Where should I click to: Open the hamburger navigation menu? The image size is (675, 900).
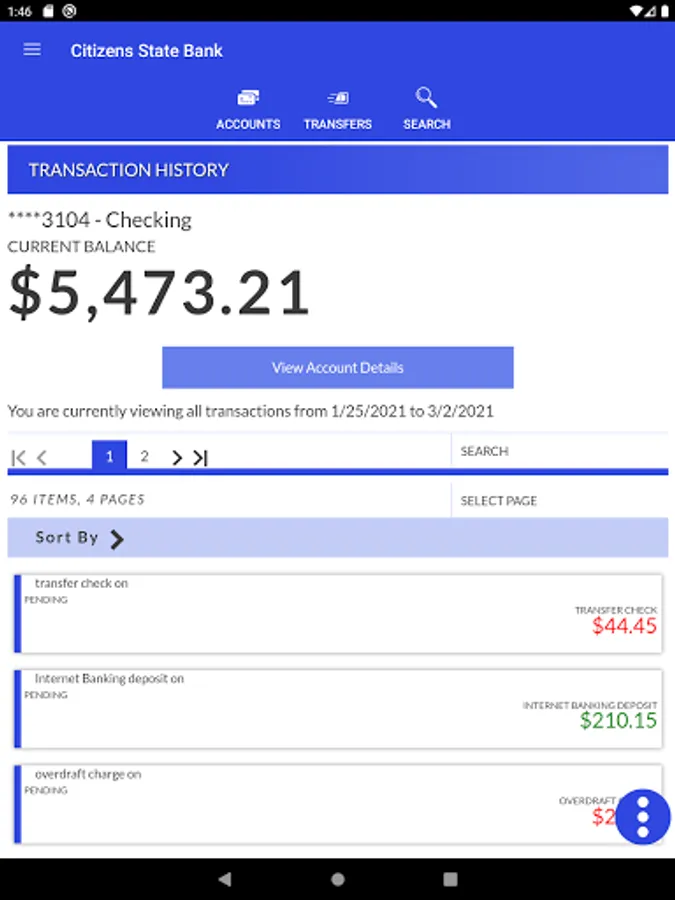click(x=32, y=50)
